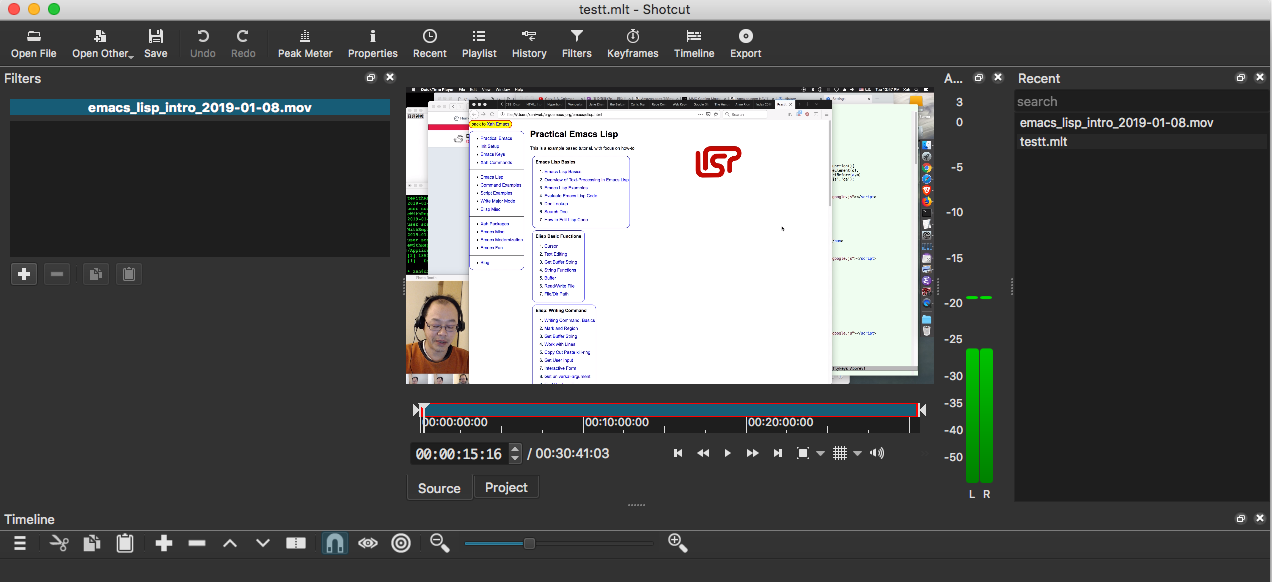
Task: Click the rewind button
Action: pyautogui.click(x=703, y=454)
